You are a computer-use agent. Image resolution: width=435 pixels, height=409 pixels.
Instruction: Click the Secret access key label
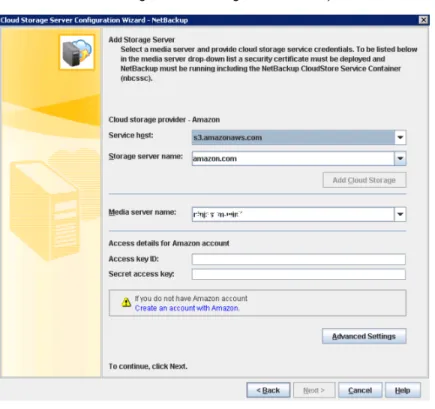point(141,274)
